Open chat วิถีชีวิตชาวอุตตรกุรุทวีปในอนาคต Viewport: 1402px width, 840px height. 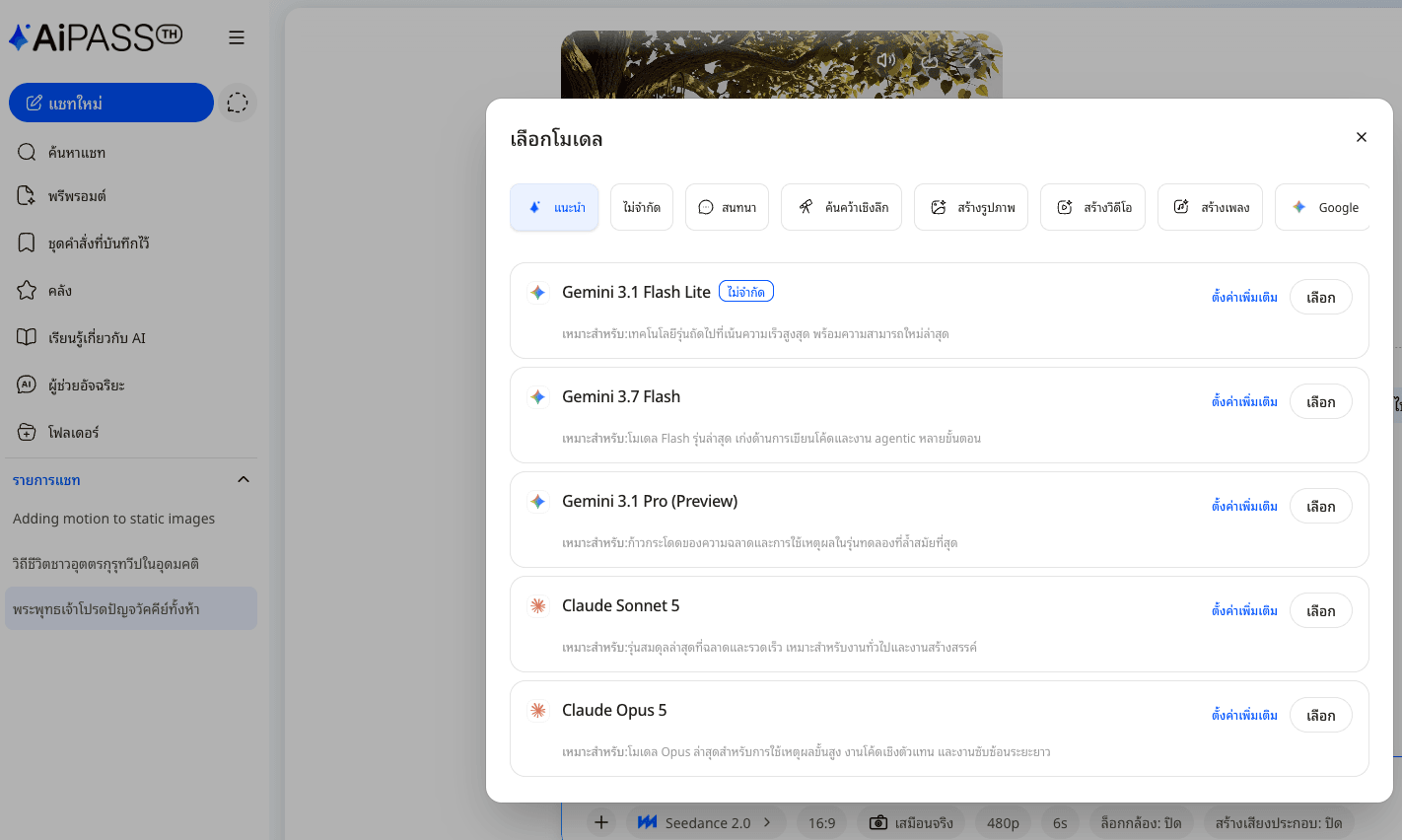[x=131, y=564]
